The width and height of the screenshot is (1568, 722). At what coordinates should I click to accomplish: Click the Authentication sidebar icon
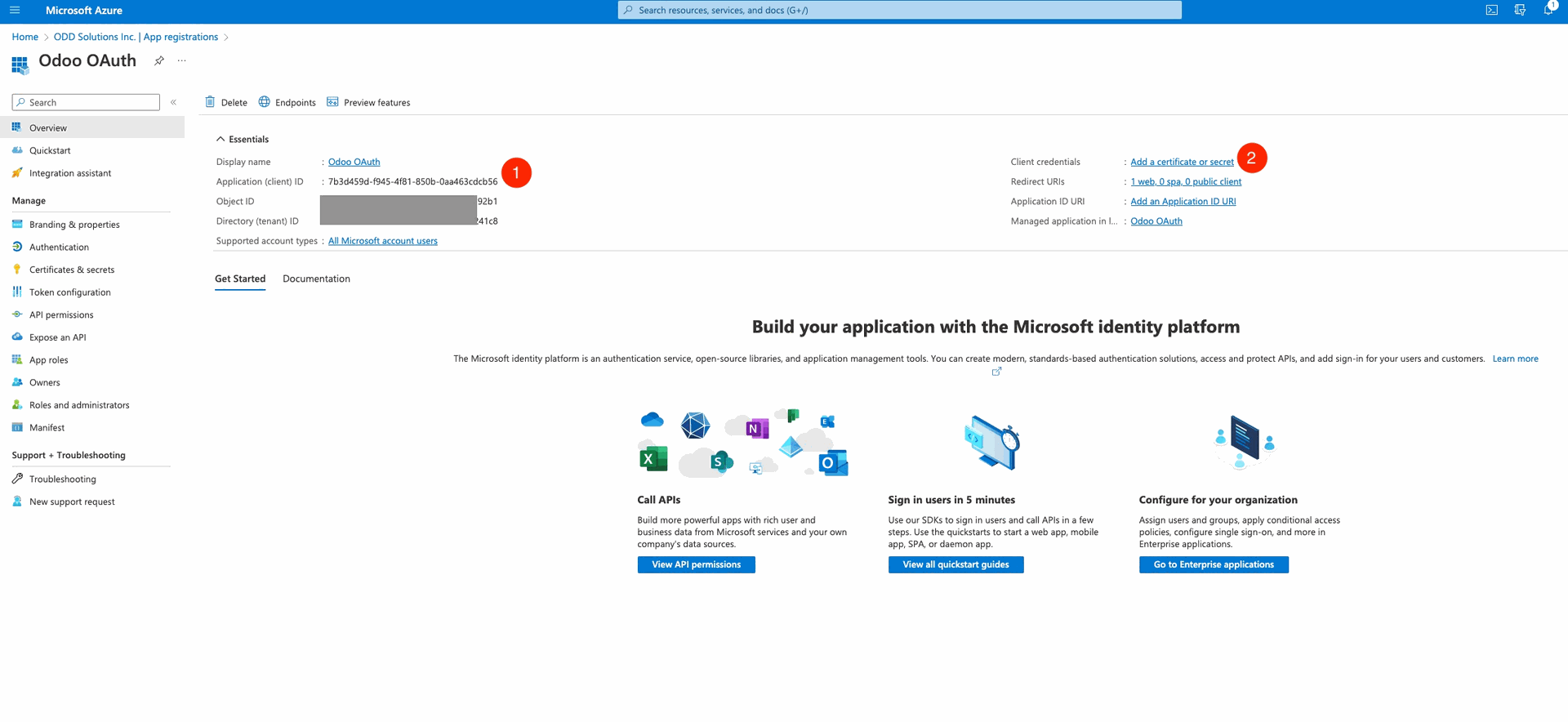17,247
